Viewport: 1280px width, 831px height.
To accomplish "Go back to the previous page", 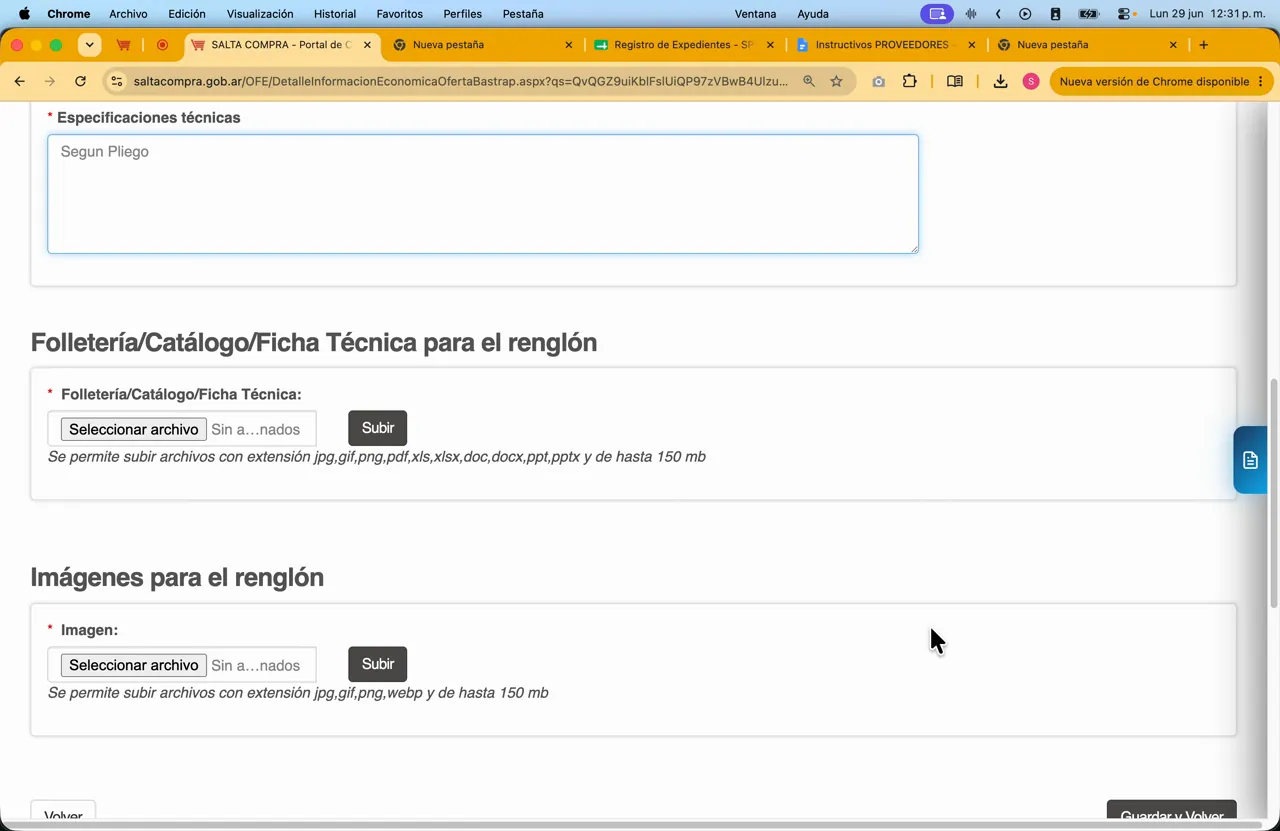I will 20,81.
